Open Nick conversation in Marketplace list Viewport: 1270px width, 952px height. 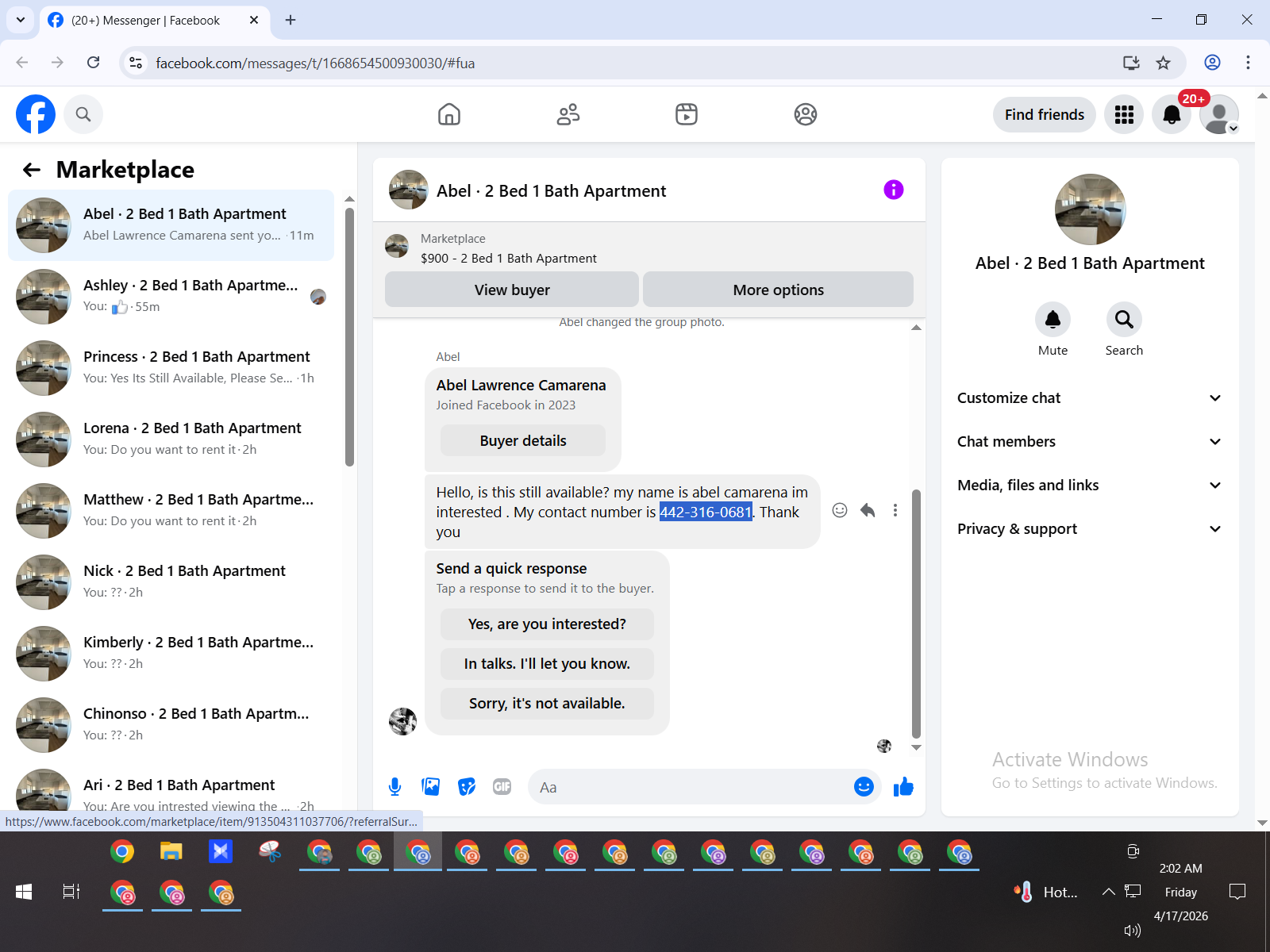click(171, 582)
